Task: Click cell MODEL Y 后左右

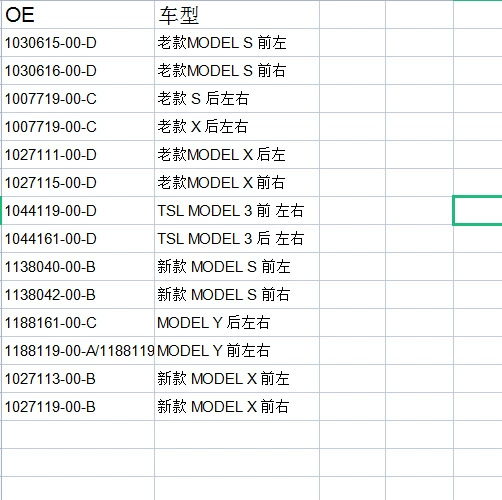Action: (x=237, y=323)
